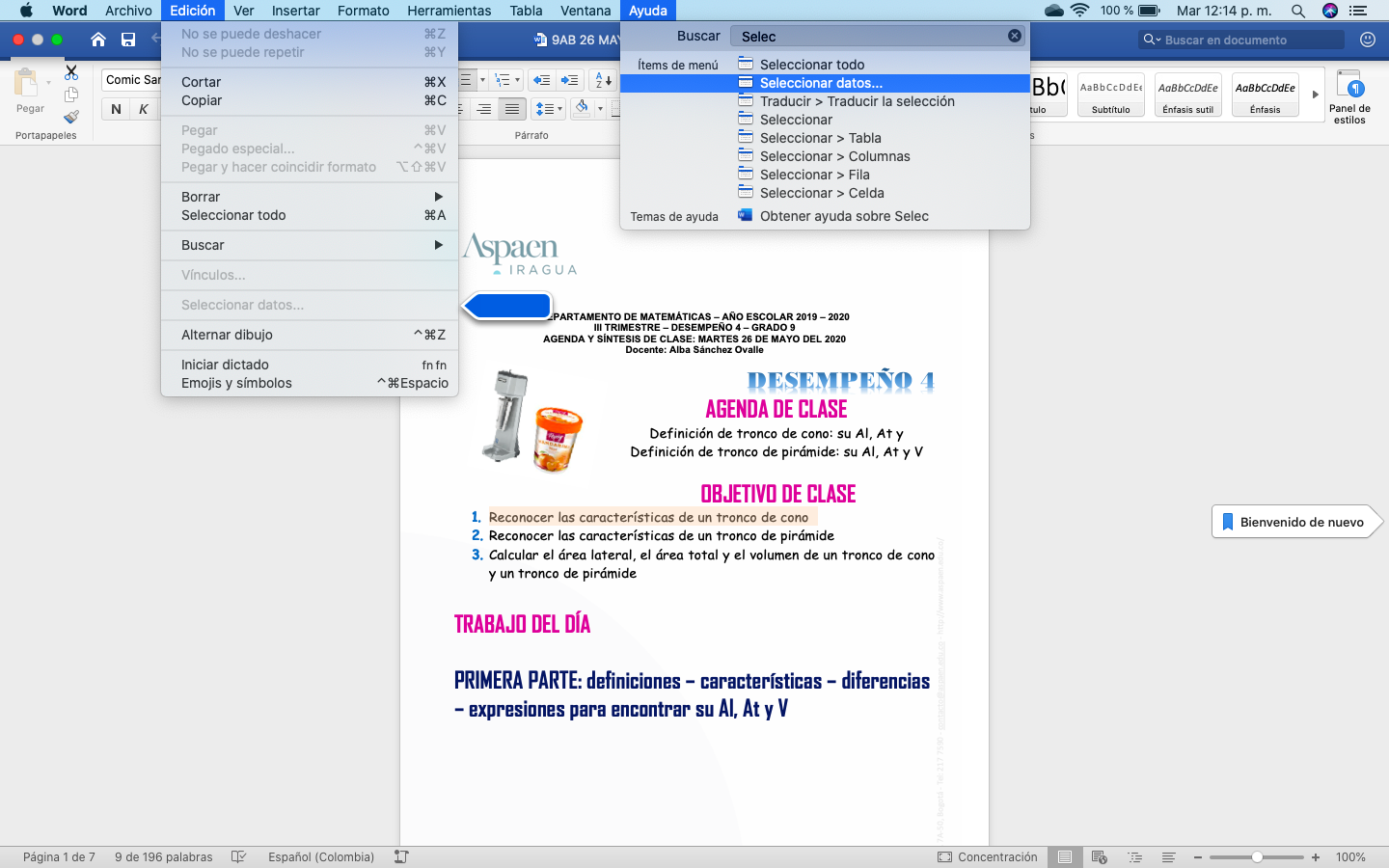The height and width of the screenshot is (868, 1389).
Task: Apply Subtítulo style
Action: (x=1111, y=95)
